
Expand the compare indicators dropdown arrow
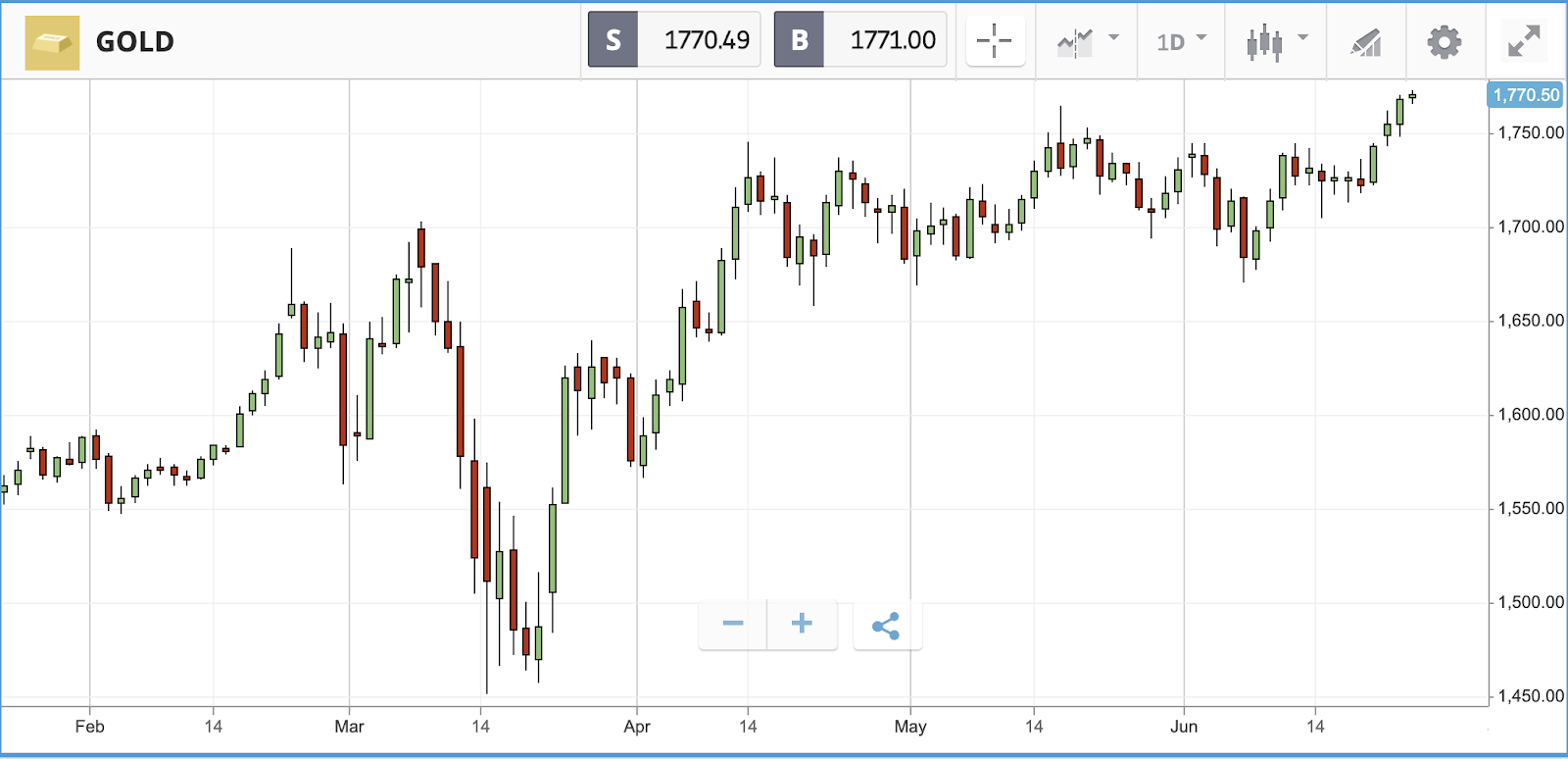tap(1113, 37)
